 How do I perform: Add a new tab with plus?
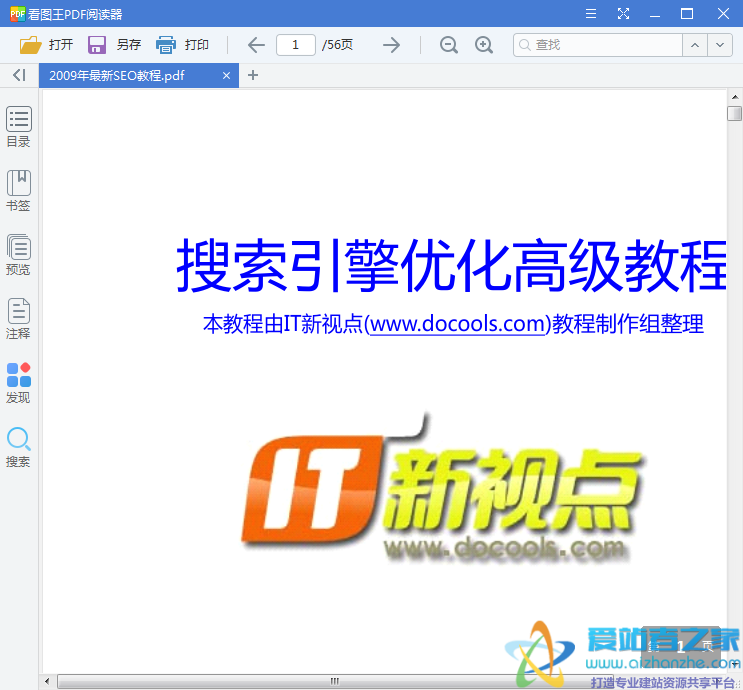(x=253, y=75)
